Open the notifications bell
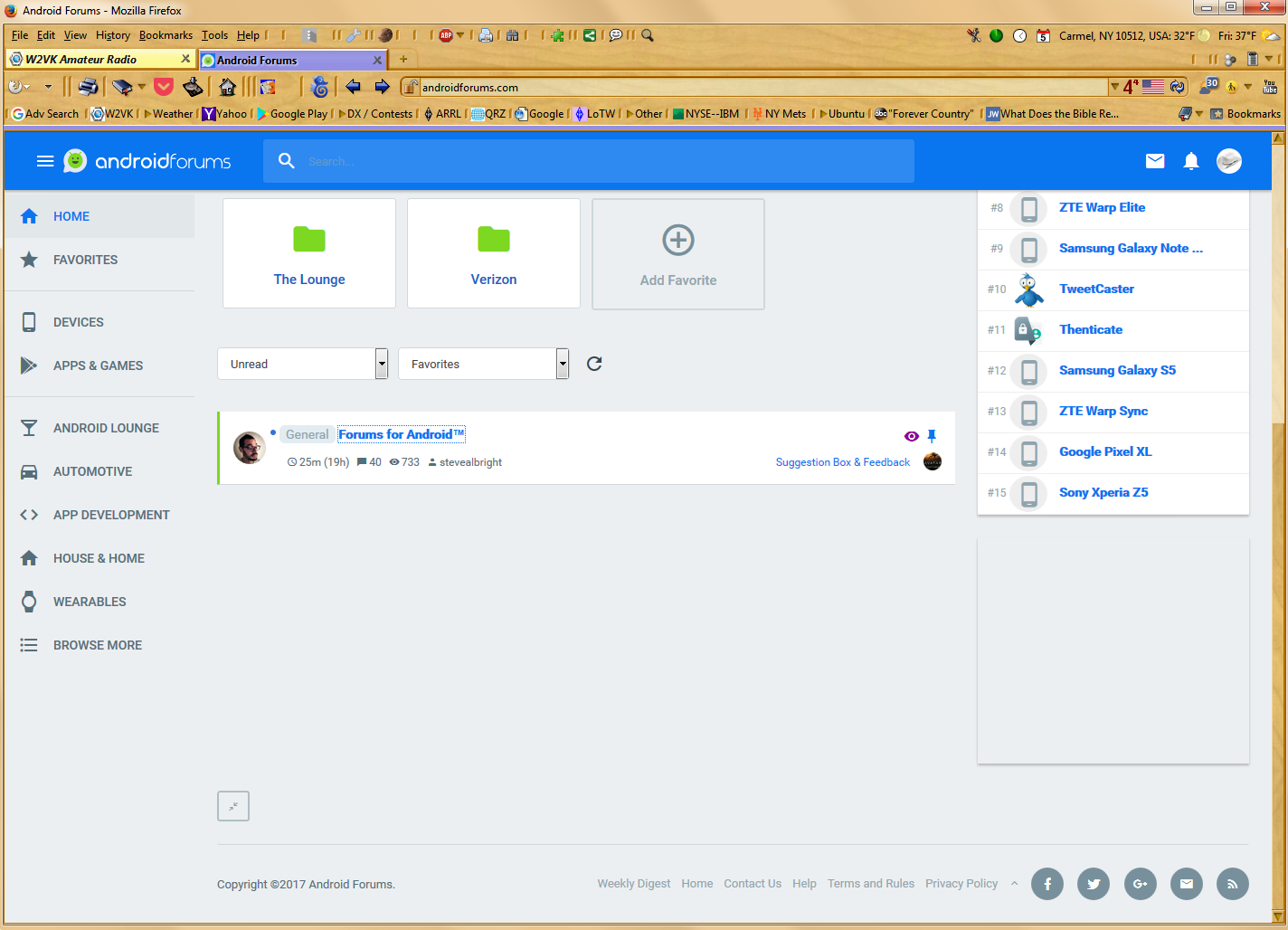 (1191, 161)
